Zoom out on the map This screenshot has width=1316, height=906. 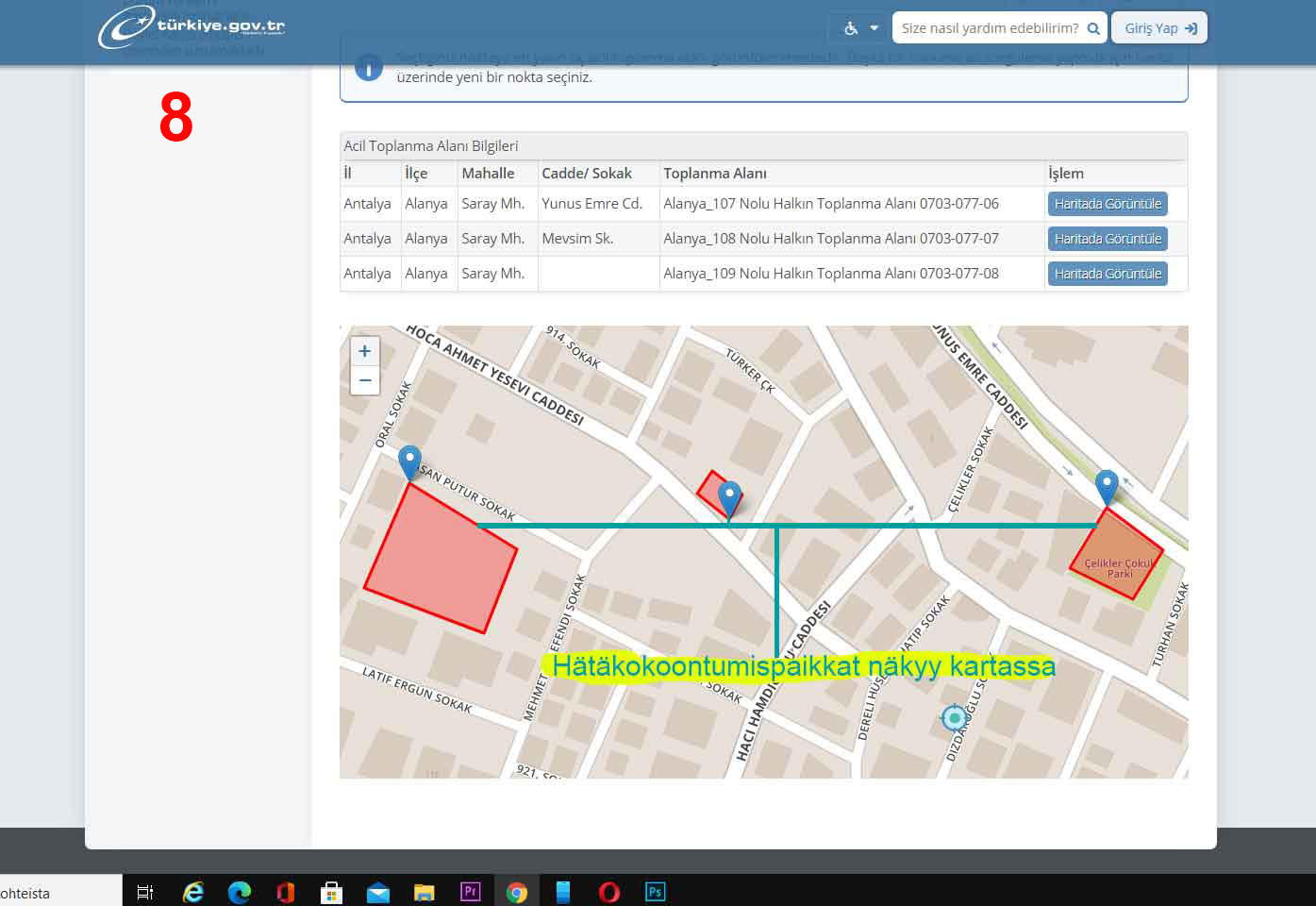(365, 380)
